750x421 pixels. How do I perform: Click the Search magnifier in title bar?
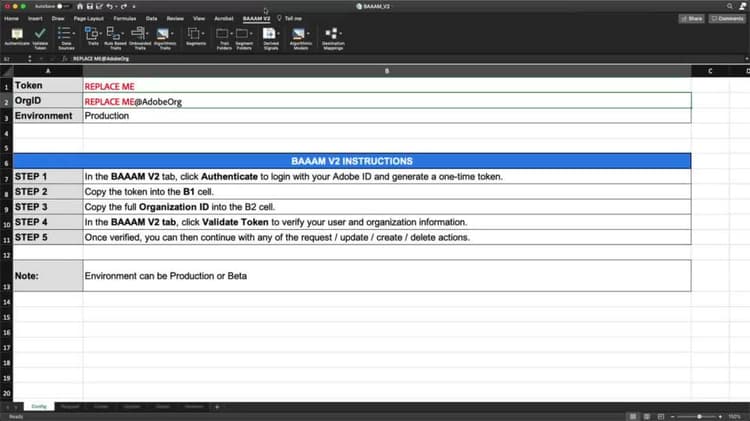click(x=729, y=6)
